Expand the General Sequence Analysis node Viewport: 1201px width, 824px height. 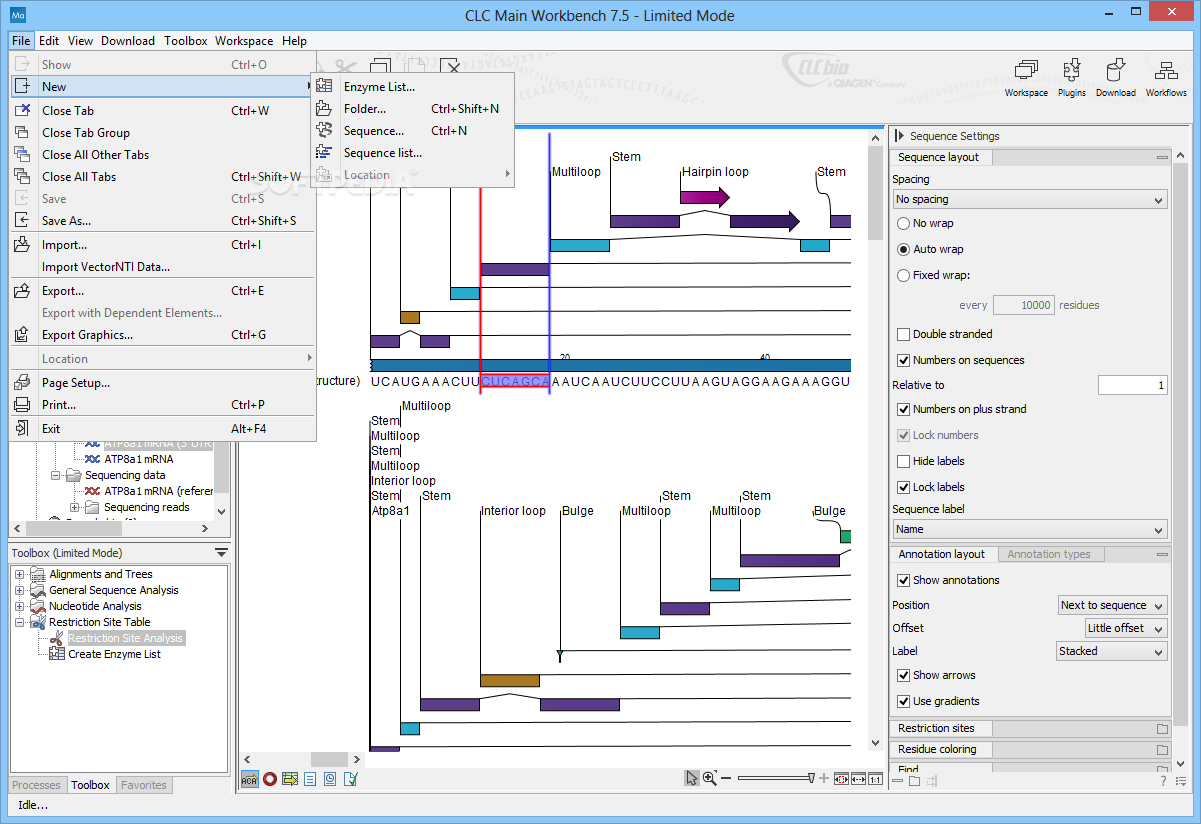coord(20,590)
